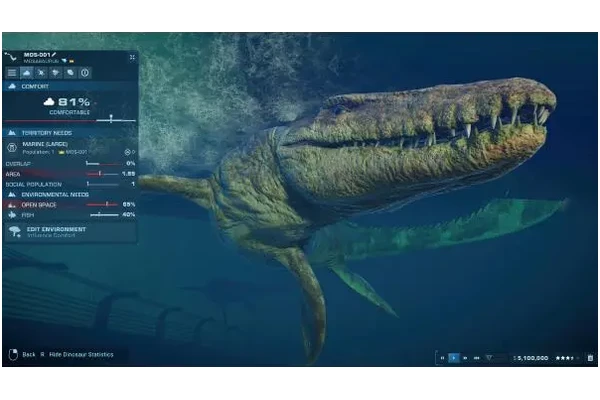Click Hide Dinosaur Statistics prompt
This screenshot has height=400, width=600.
tap(82, 354)
